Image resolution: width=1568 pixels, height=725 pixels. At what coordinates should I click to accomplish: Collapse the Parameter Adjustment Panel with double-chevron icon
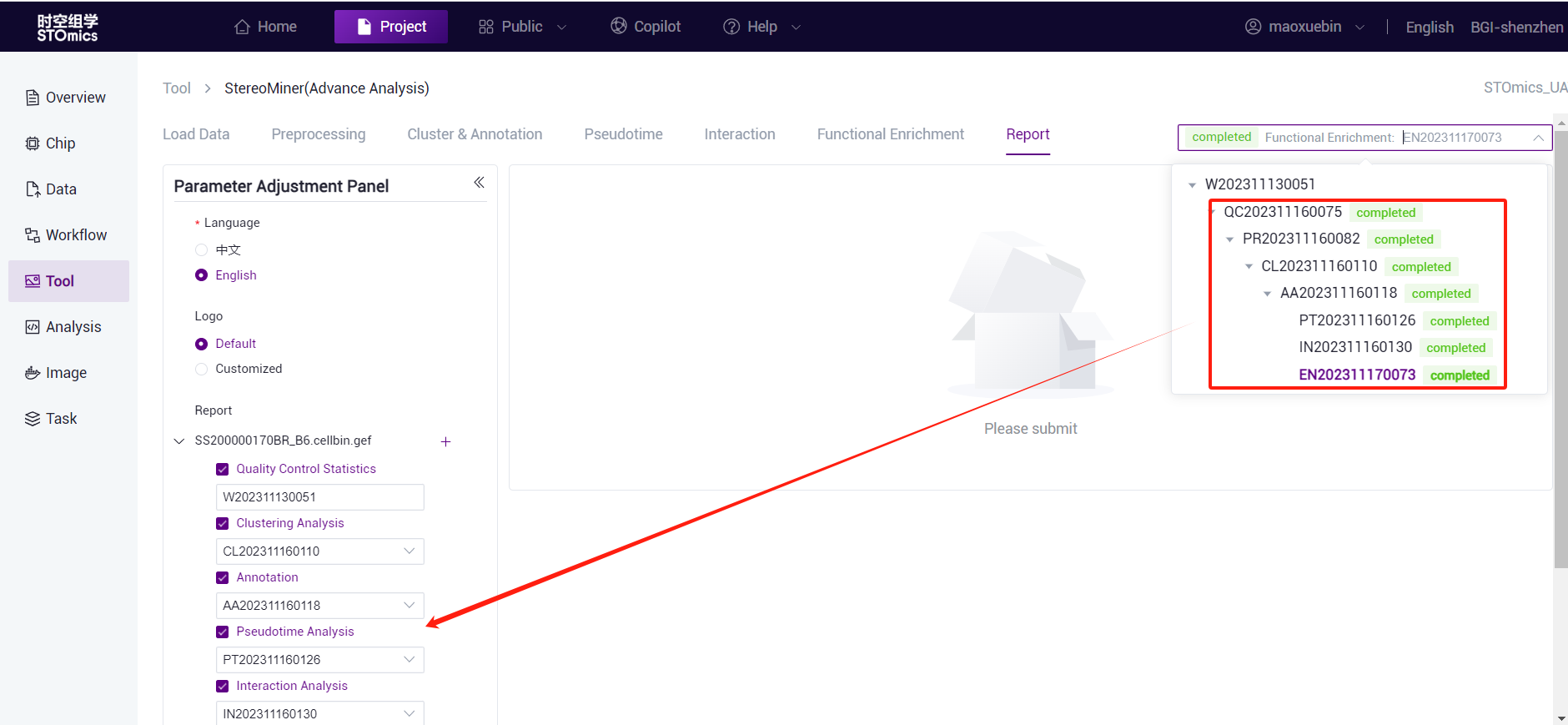(479, 182)
